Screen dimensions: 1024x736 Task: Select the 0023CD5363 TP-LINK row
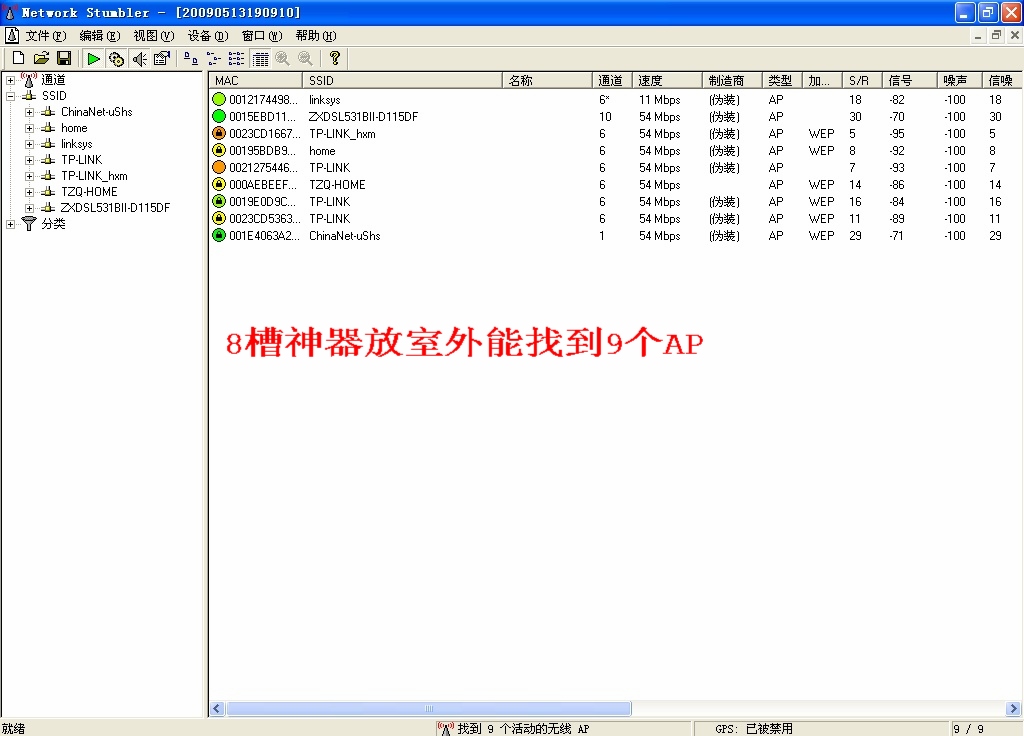pos(614,219)
